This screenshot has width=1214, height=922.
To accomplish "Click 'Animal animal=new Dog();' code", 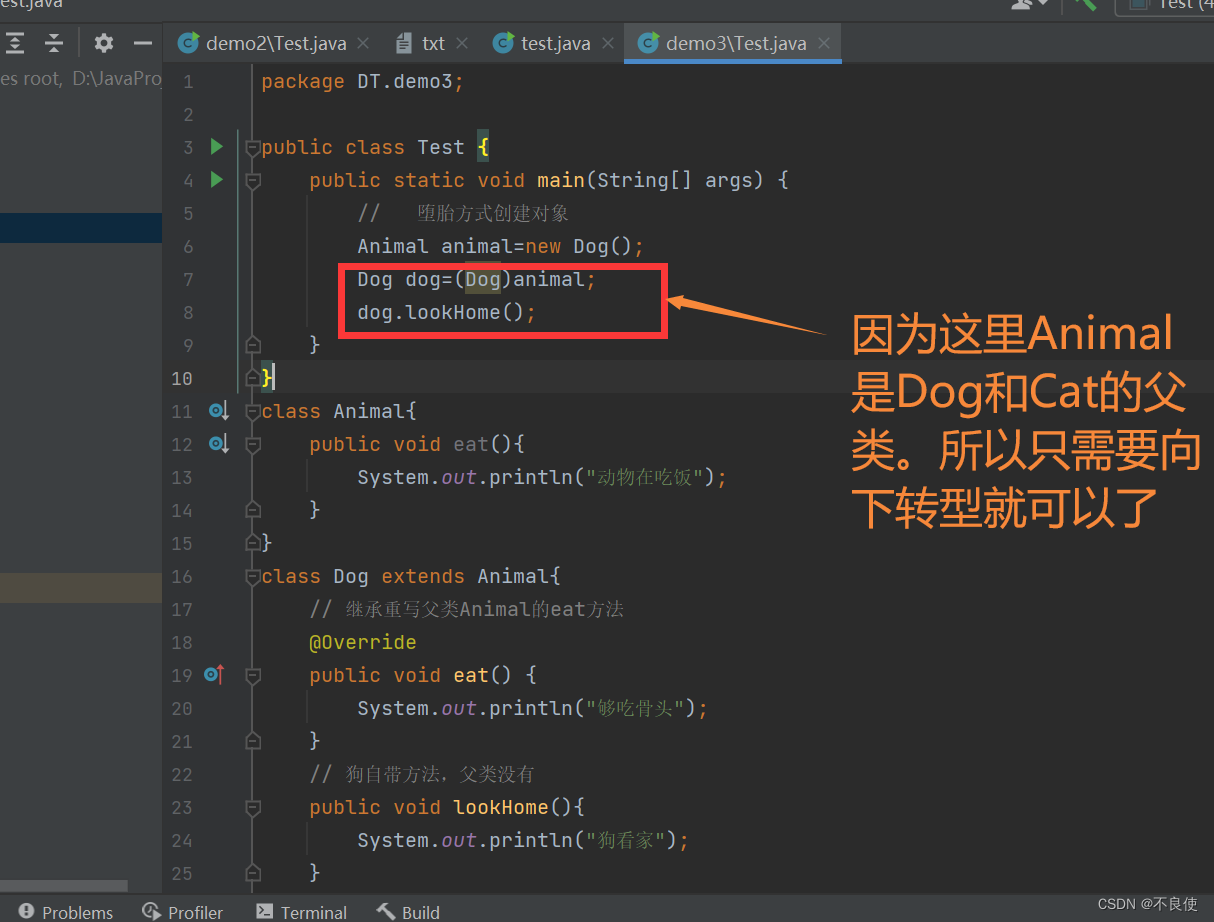I will point(501,247).
